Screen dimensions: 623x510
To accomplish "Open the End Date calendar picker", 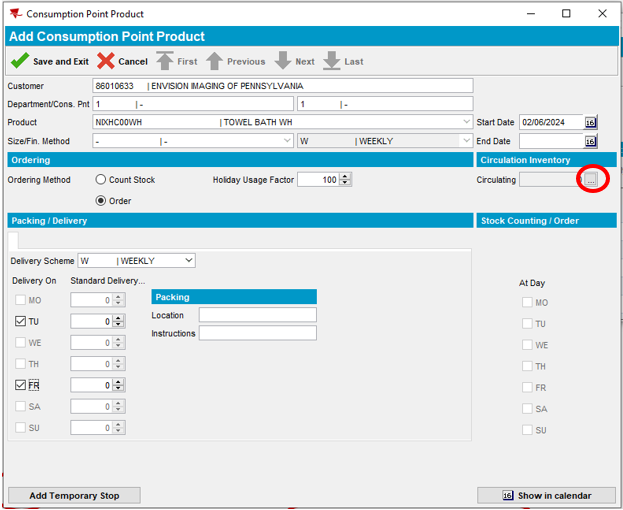I will pos(590,142).
